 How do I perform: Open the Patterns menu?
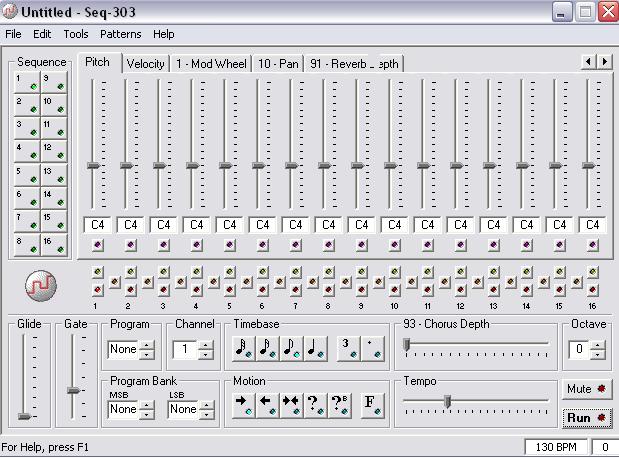coord(120,34)
